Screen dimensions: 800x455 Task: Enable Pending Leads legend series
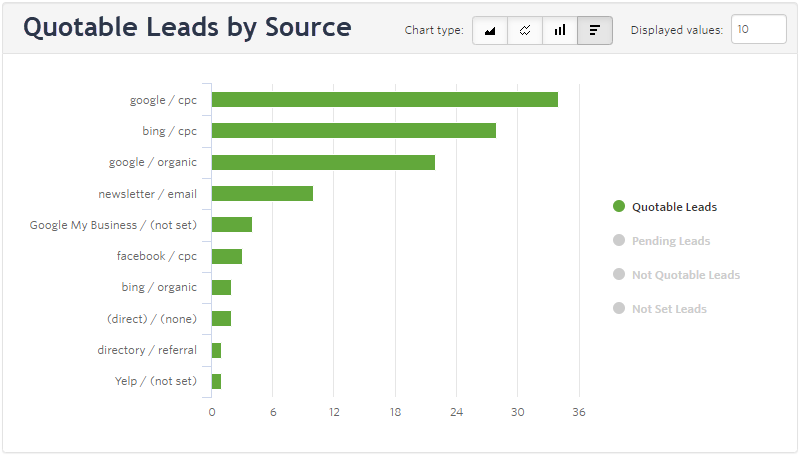pos(662,241)
